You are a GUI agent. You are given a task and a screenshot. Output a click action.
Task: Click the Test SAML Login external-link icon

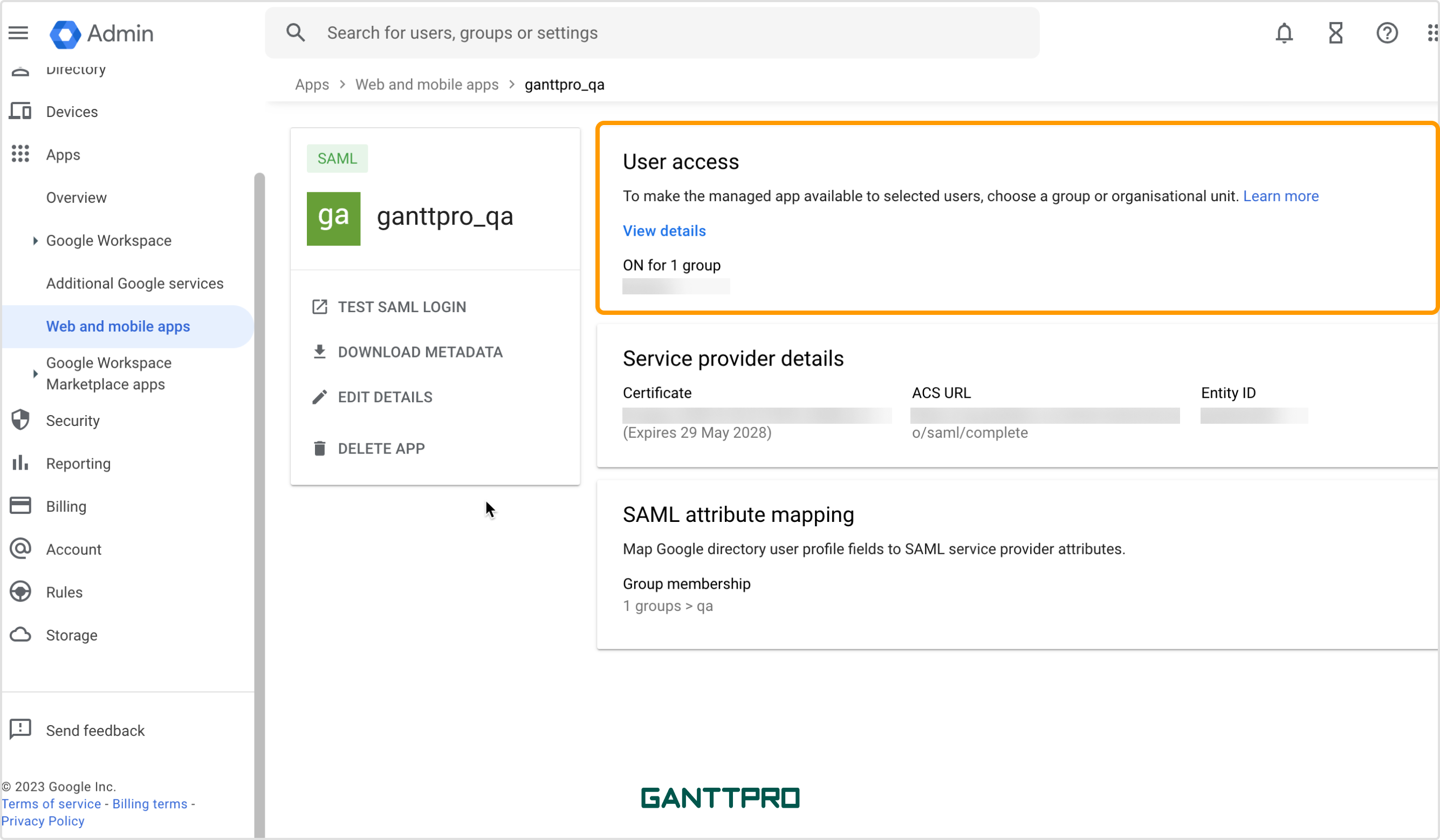(x=319, y=307)
